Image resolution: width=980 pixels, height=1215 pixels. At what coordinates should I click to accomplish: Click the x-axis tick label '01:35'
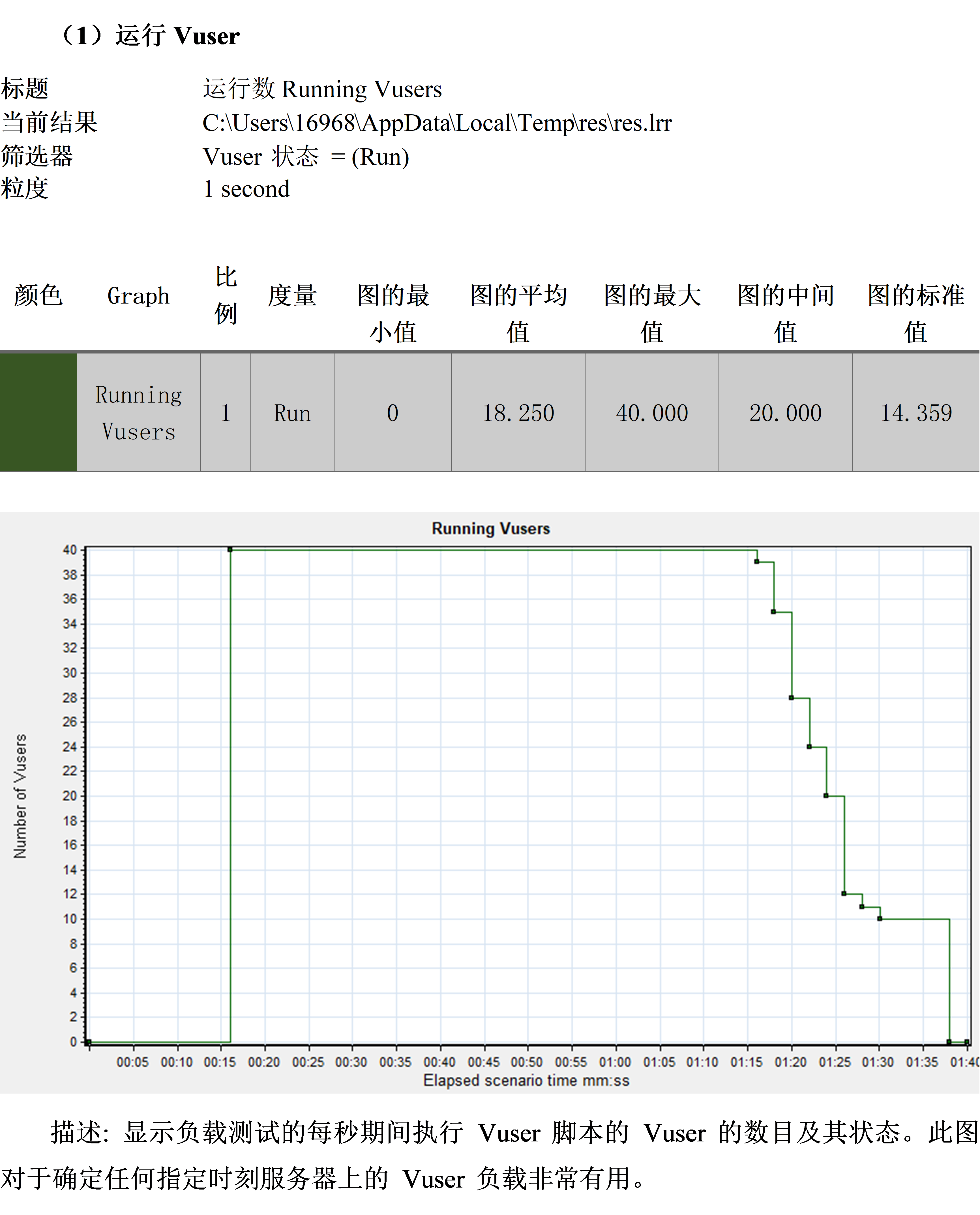pos(923,1062)
